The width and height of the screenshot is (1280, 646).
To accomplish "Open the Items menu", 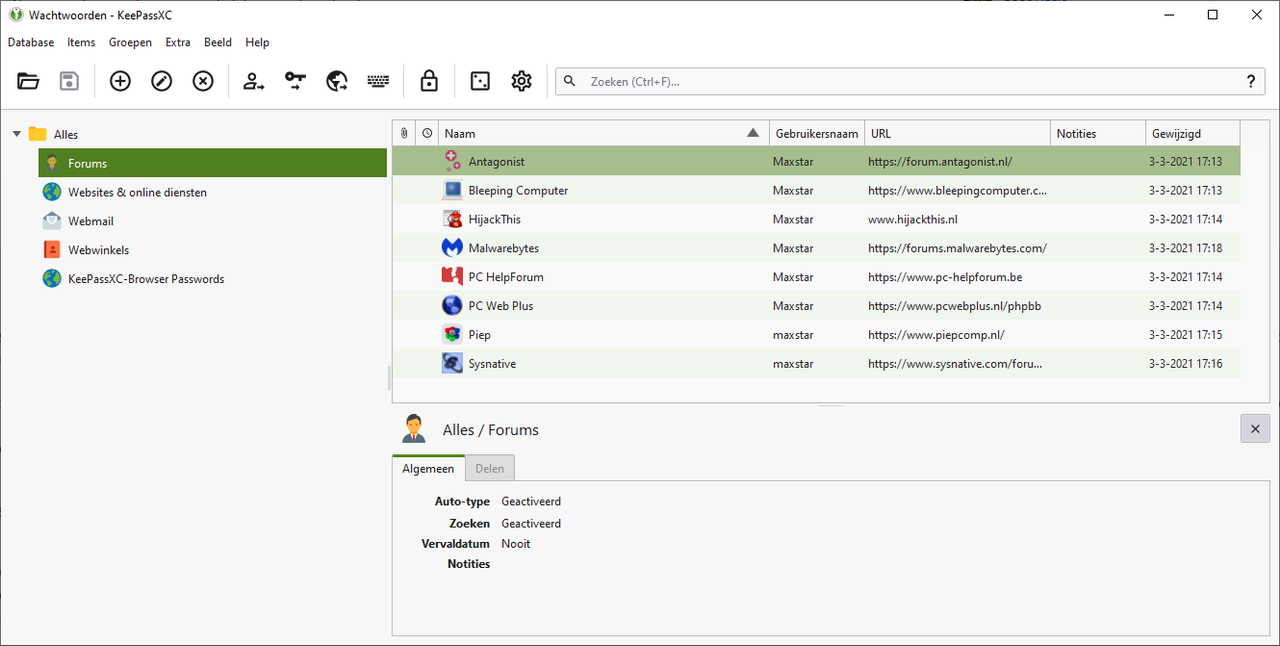I will coord(81,42).
